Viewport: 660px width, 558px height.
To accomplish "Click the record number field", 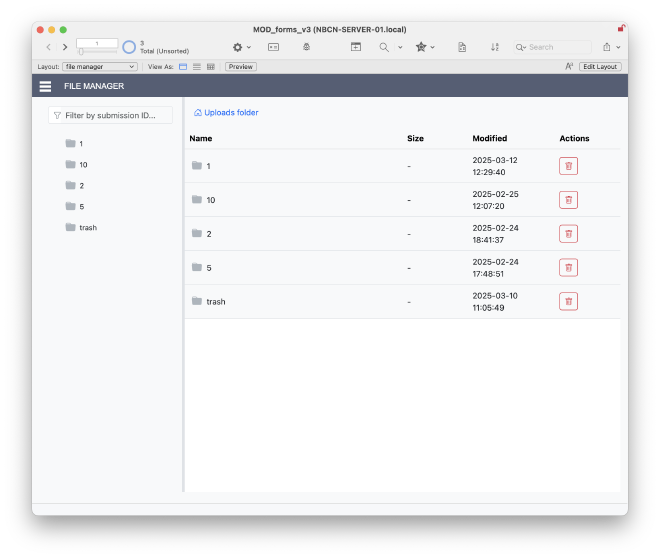I will tap(97, 43).
